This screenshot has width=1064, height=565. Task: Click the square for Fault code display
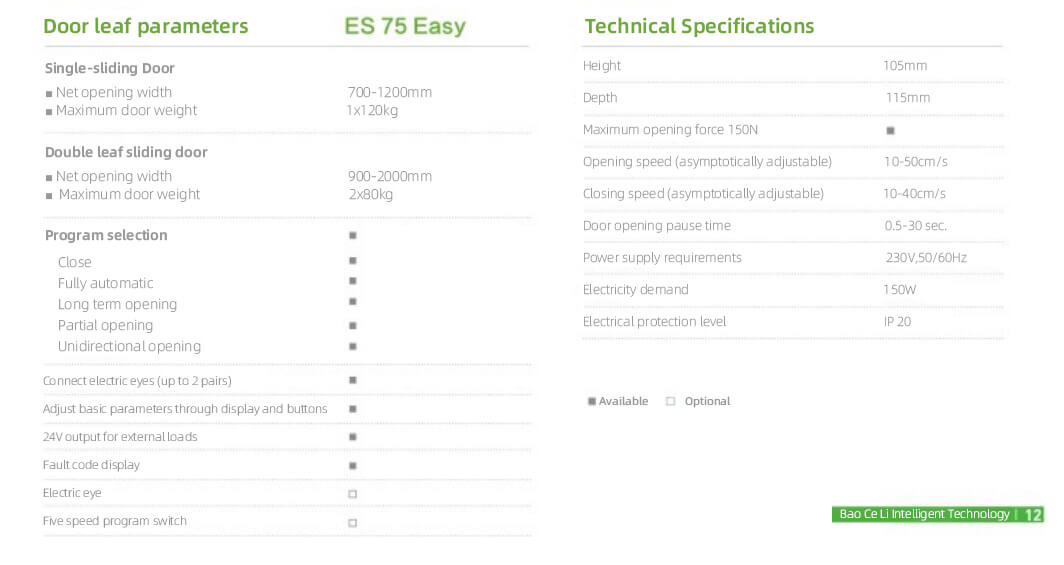coord(352,465)
